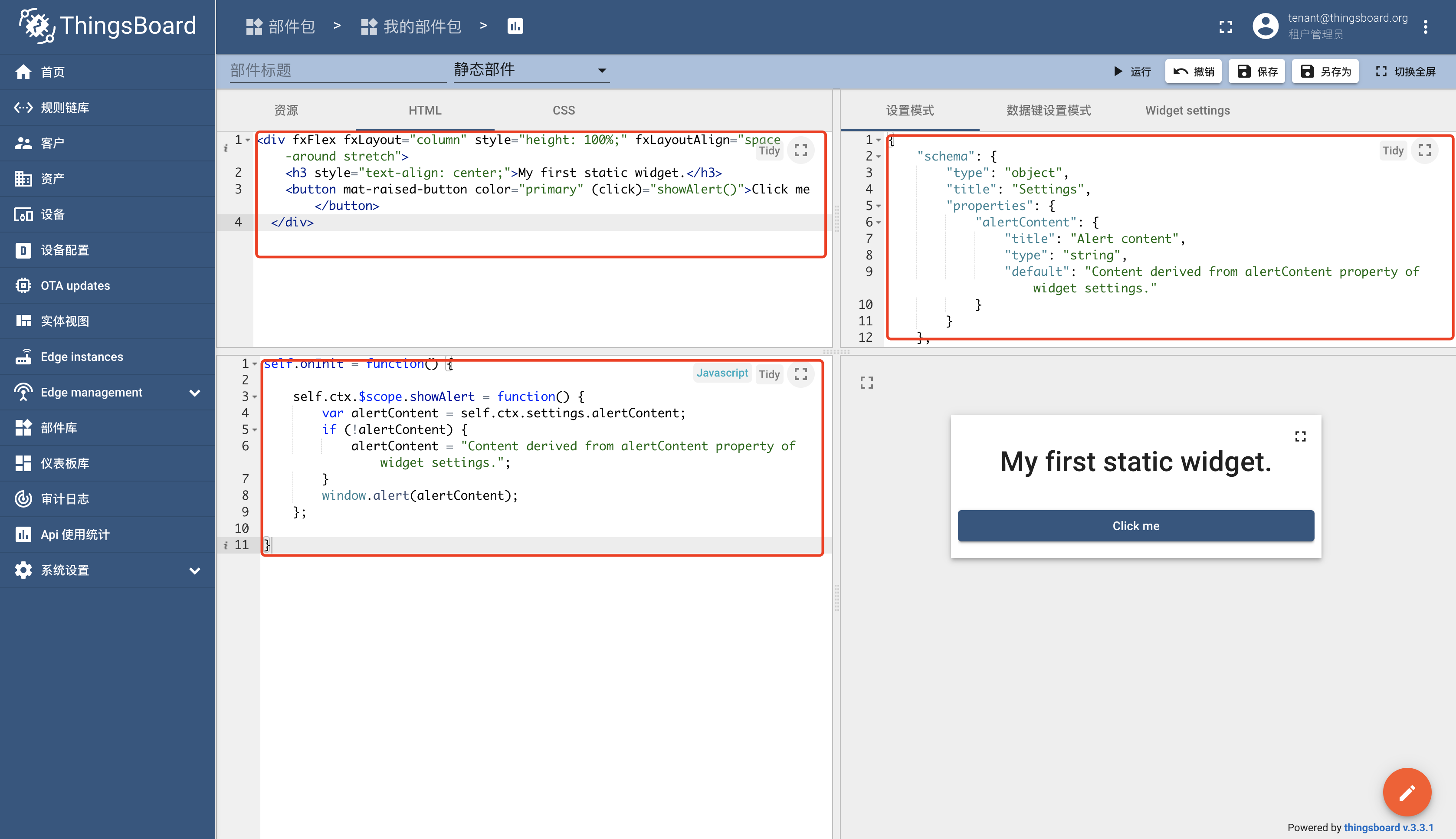Open 资产 assets icon
Image resolution: width=1456 pixels, height=839 pixels.
(x=23, y=179)
